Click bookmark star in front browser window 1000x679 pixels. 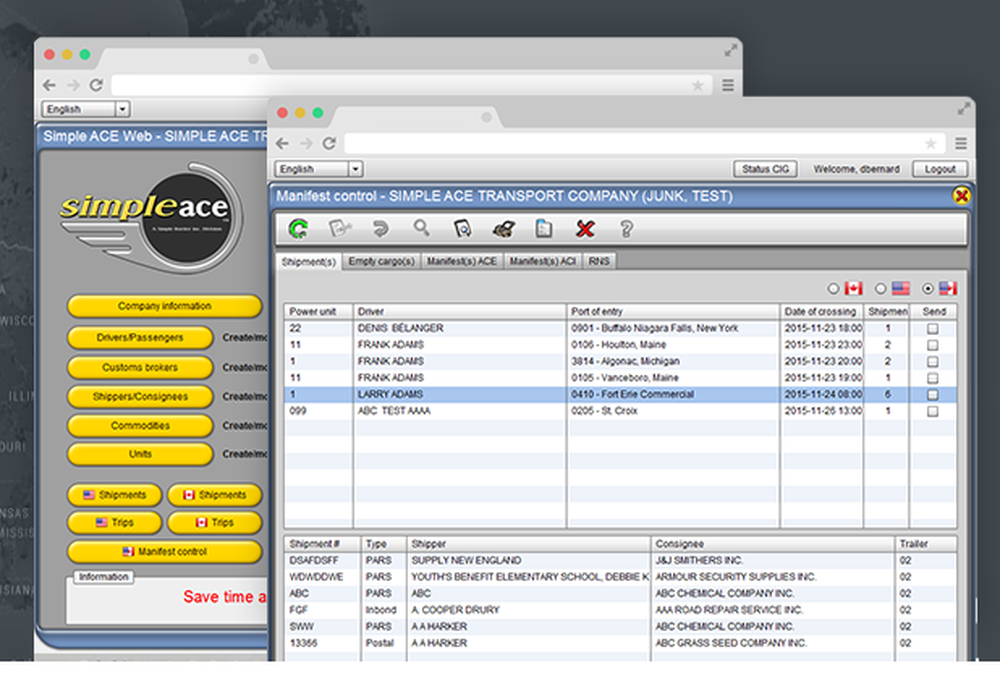(x=930, y=143)
